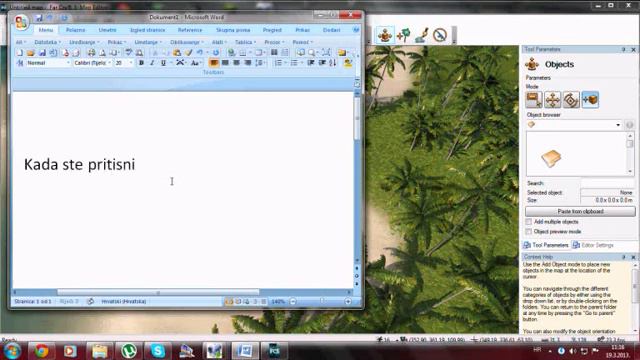Viewport: 640px width, 360px height.
Task: Click the folder thumbnail in Object browser
Action: [x=551, y=158]
